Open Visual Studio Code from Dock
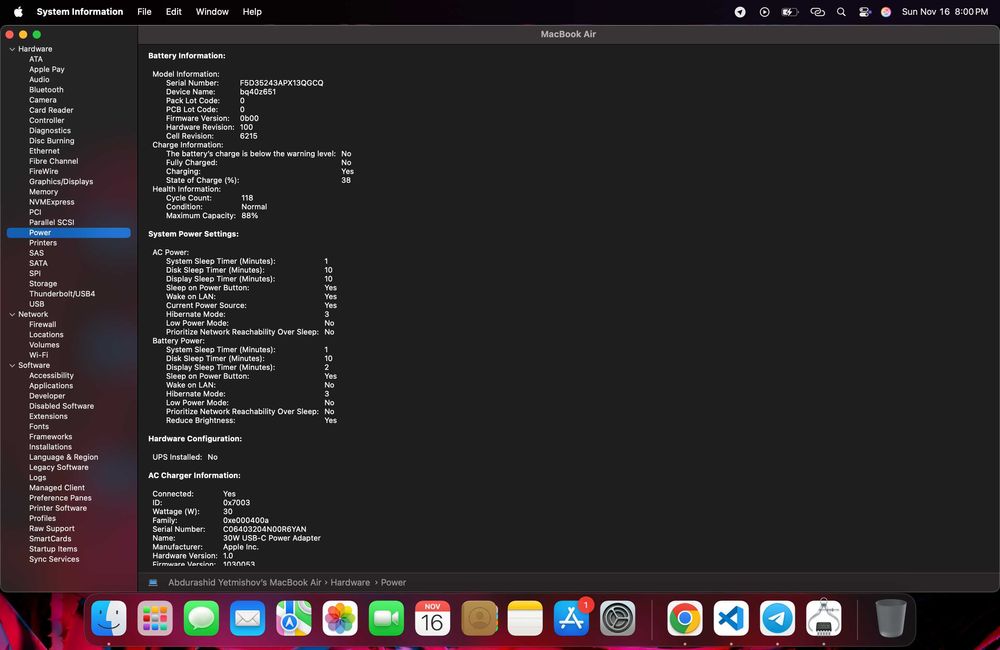This screenshot has width=1000, height=650. 731,618
